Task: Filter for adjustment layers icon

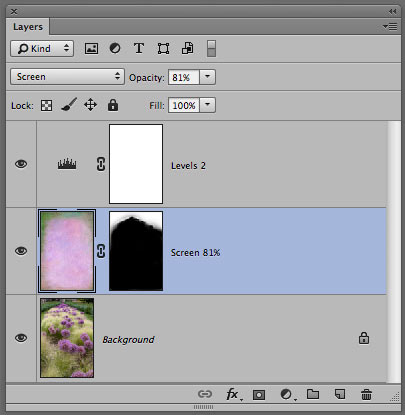Action: (115, 48)
